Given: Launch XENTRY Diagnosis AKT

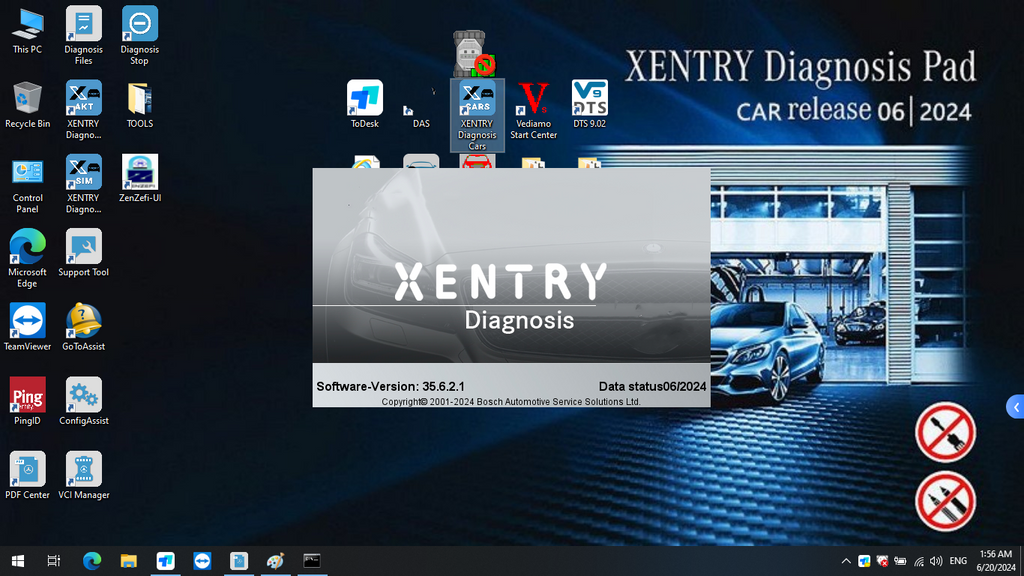Looking at the screenshot, I should point(83,98).
